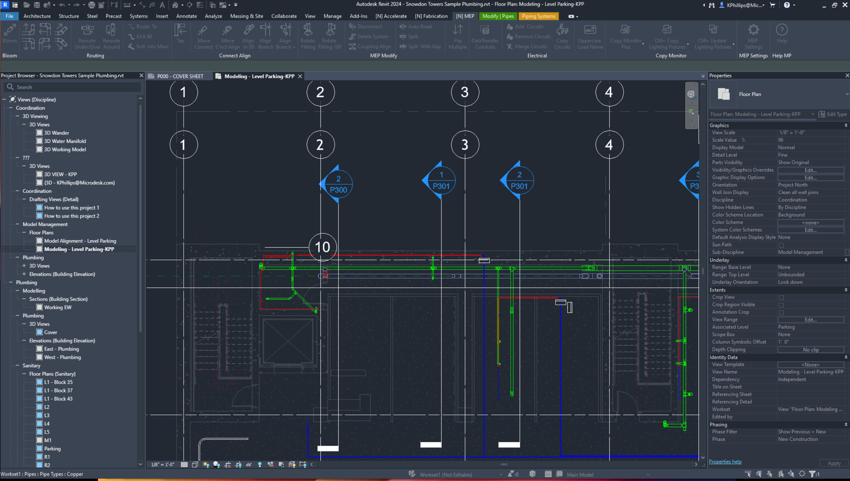Switch to the Annotate ribbon tab
Screen dimensions: 850x481
186,16
